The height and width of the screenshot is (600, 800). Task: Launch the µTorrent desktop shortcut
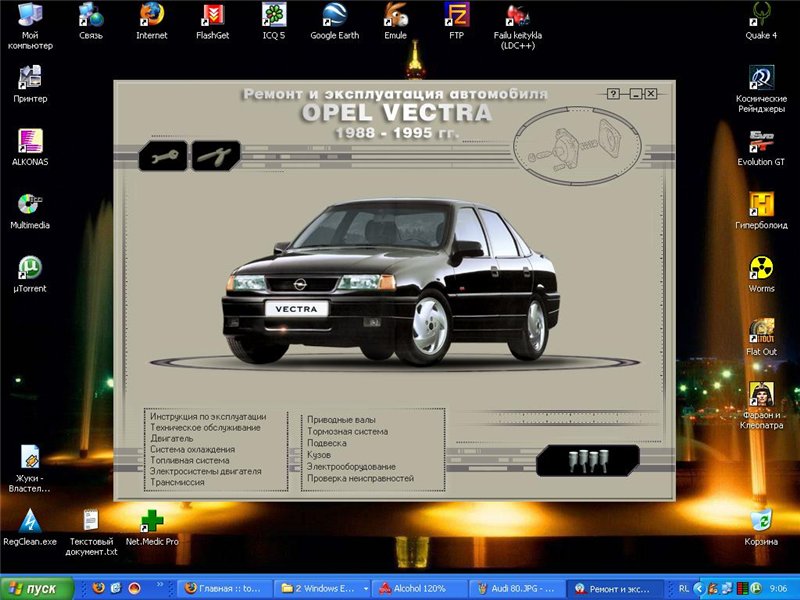click(x=30, y=274)
